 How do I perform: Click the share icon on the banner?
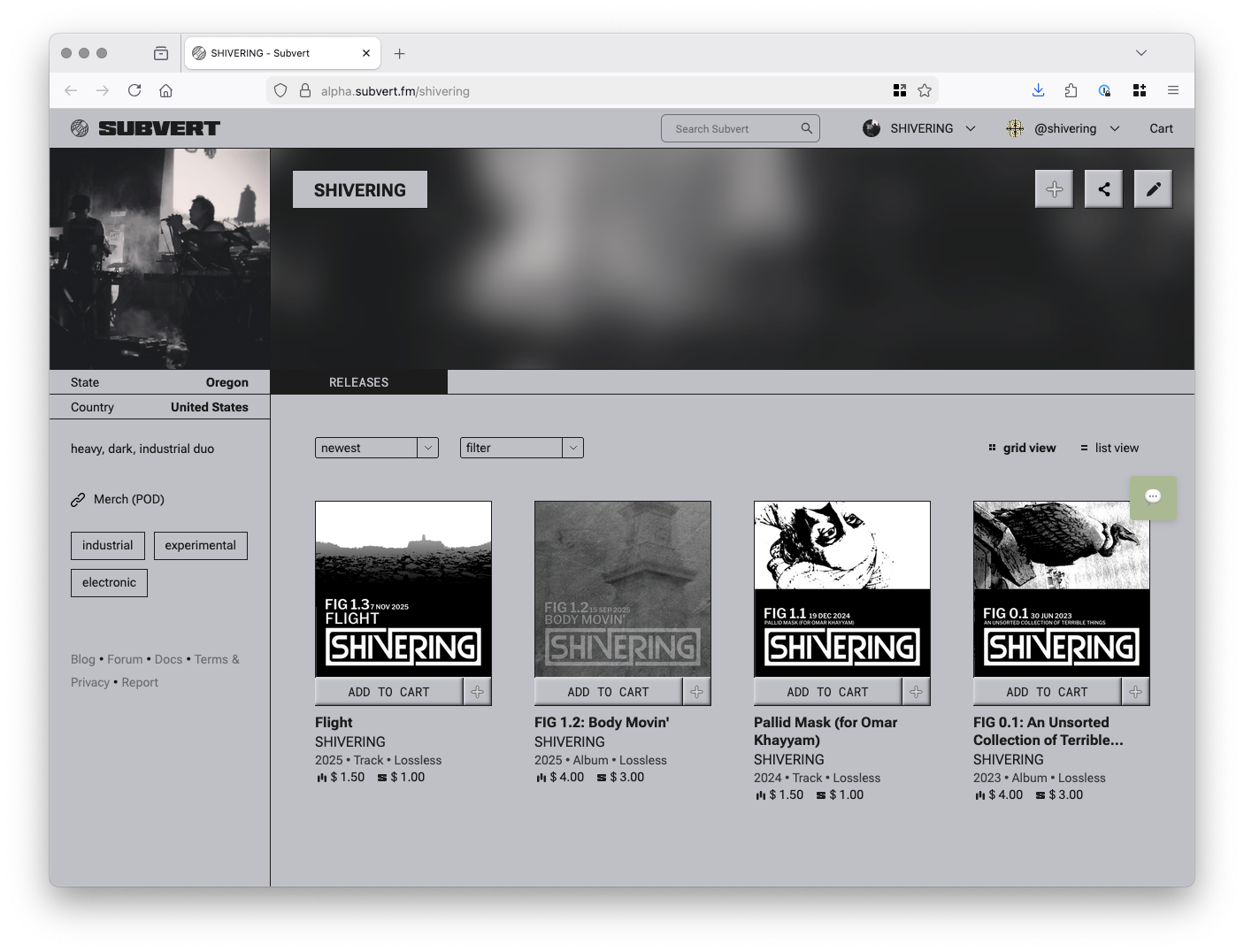1103,189
